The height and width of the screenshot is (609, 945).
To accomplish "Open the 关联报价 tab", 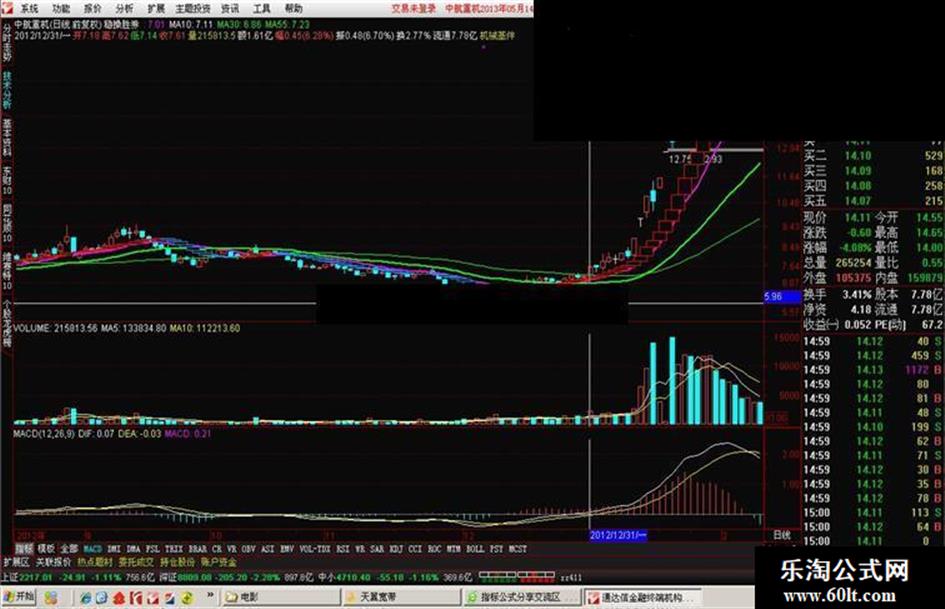I will click(x=54, y=562).
